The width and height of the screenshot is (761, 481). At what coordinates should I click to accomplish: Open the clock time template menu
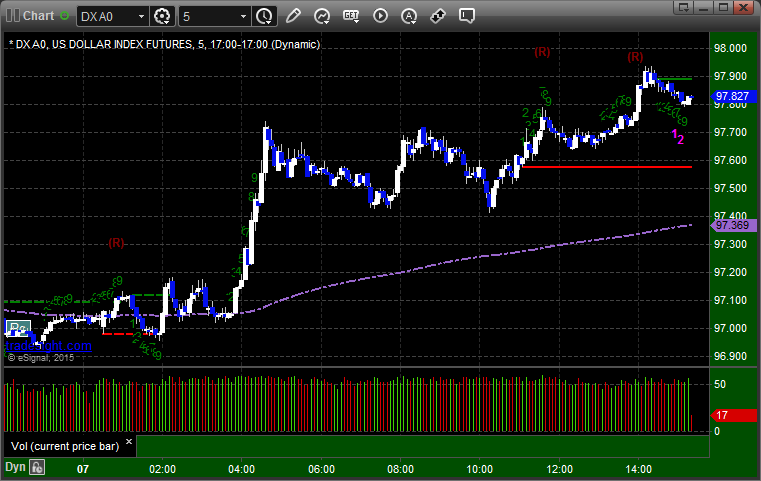coord(265,17)
